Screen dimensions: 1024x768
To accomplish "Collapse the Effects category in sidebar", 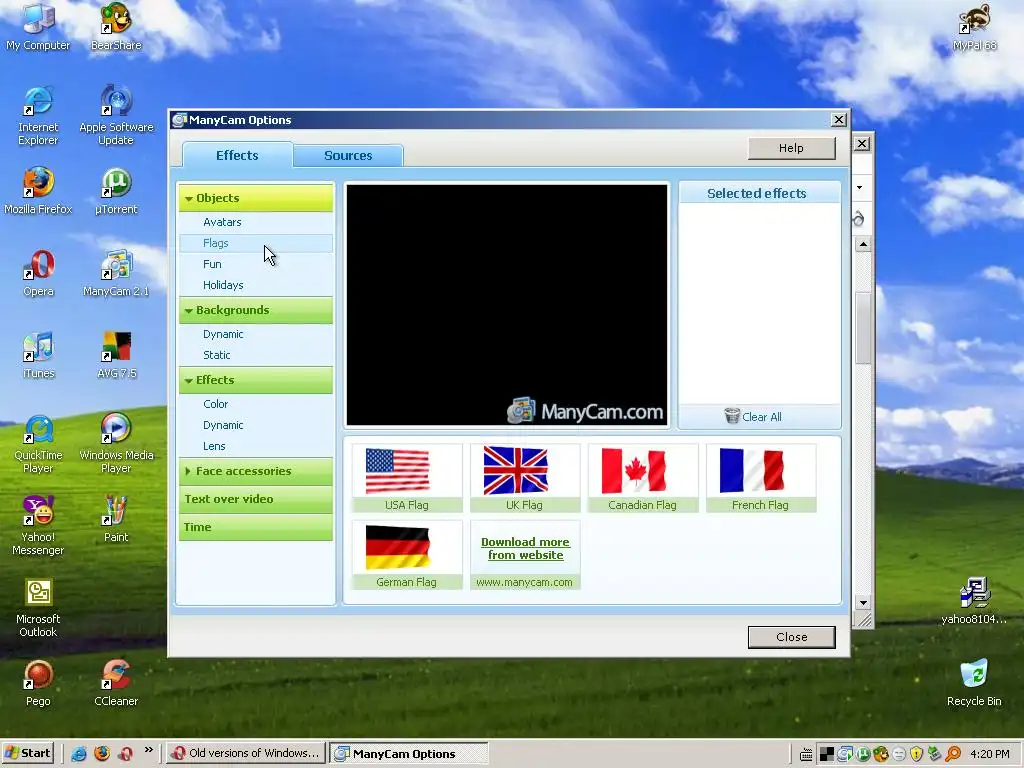I will point(255,380).
